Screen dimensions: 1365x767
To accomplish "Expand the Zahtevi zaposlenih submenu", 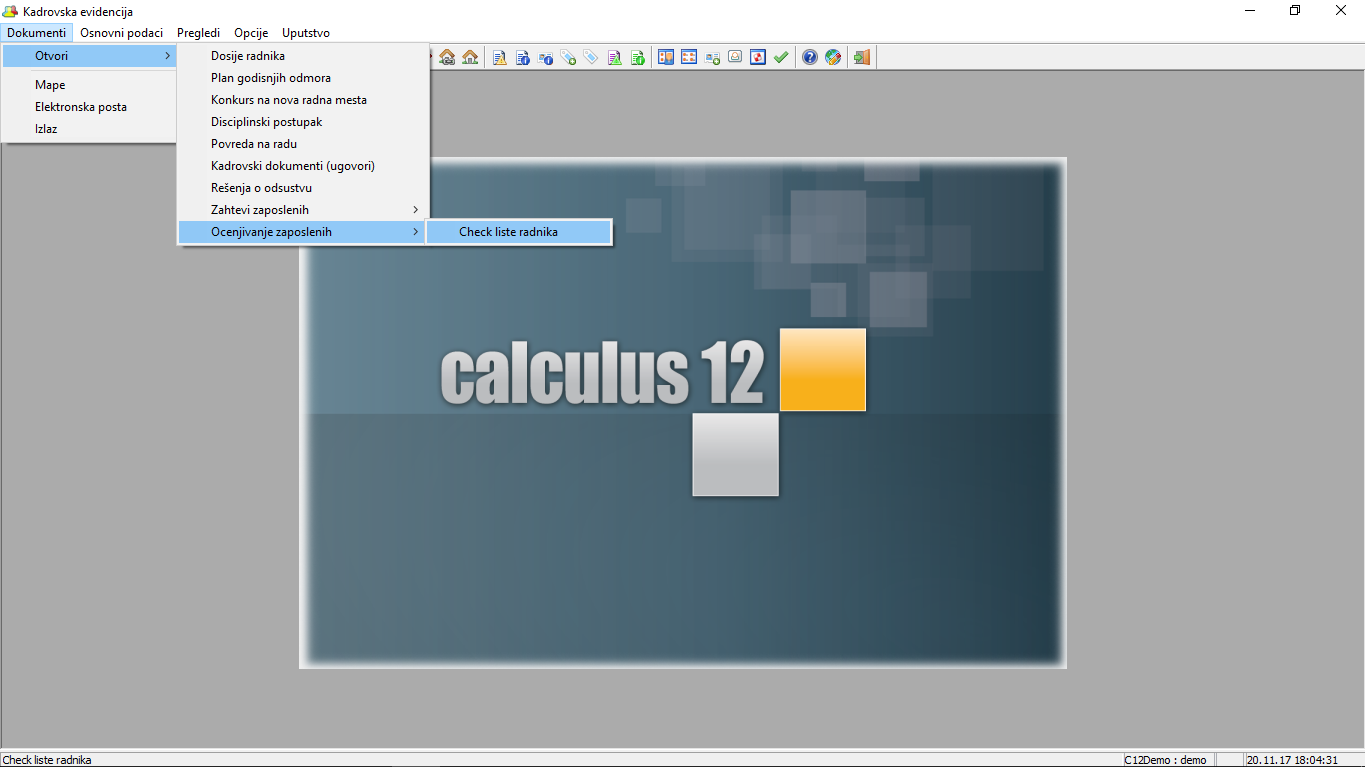I will [x=303, y=210].
